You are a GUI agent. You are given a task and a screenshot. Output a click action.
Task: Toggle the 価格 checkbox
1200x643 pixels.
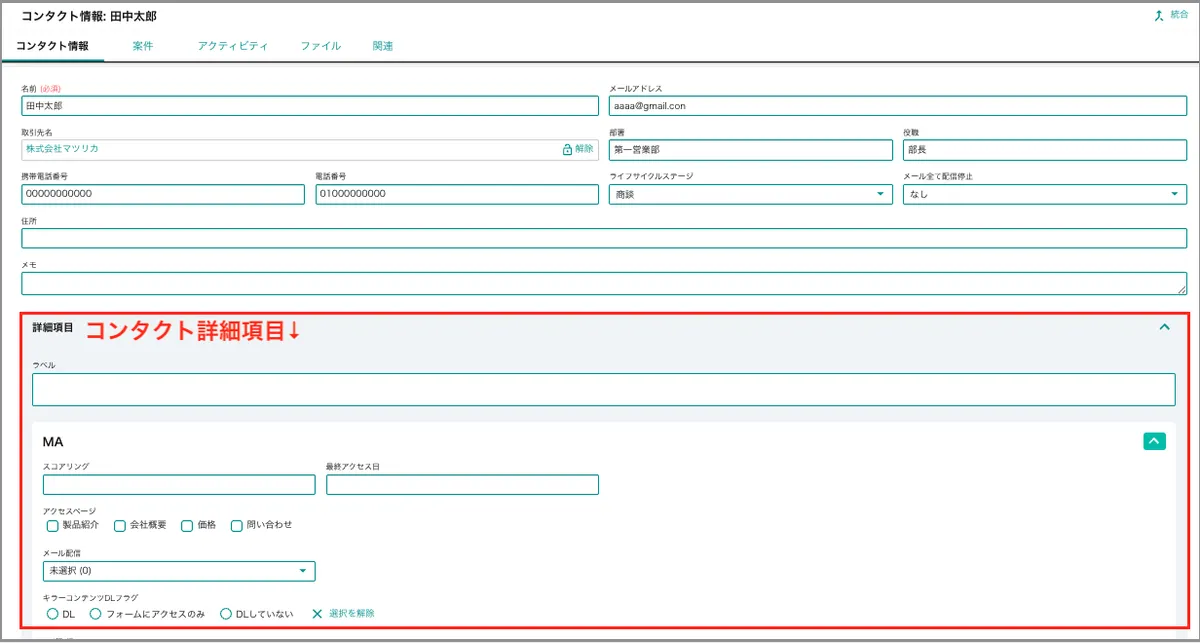coord(187,525)
